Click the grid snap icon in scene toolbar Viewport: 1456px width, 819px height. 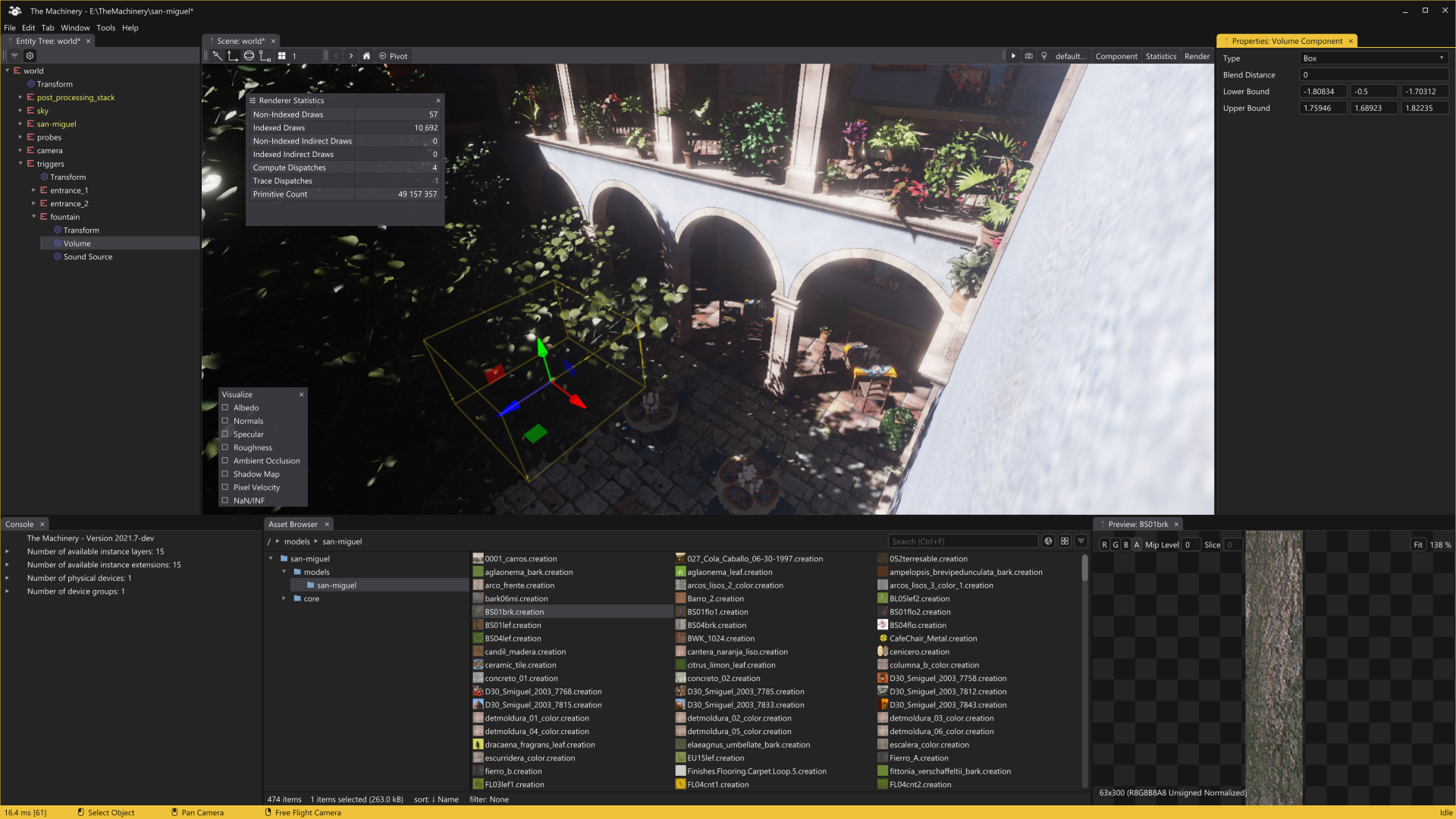(282, 56)
